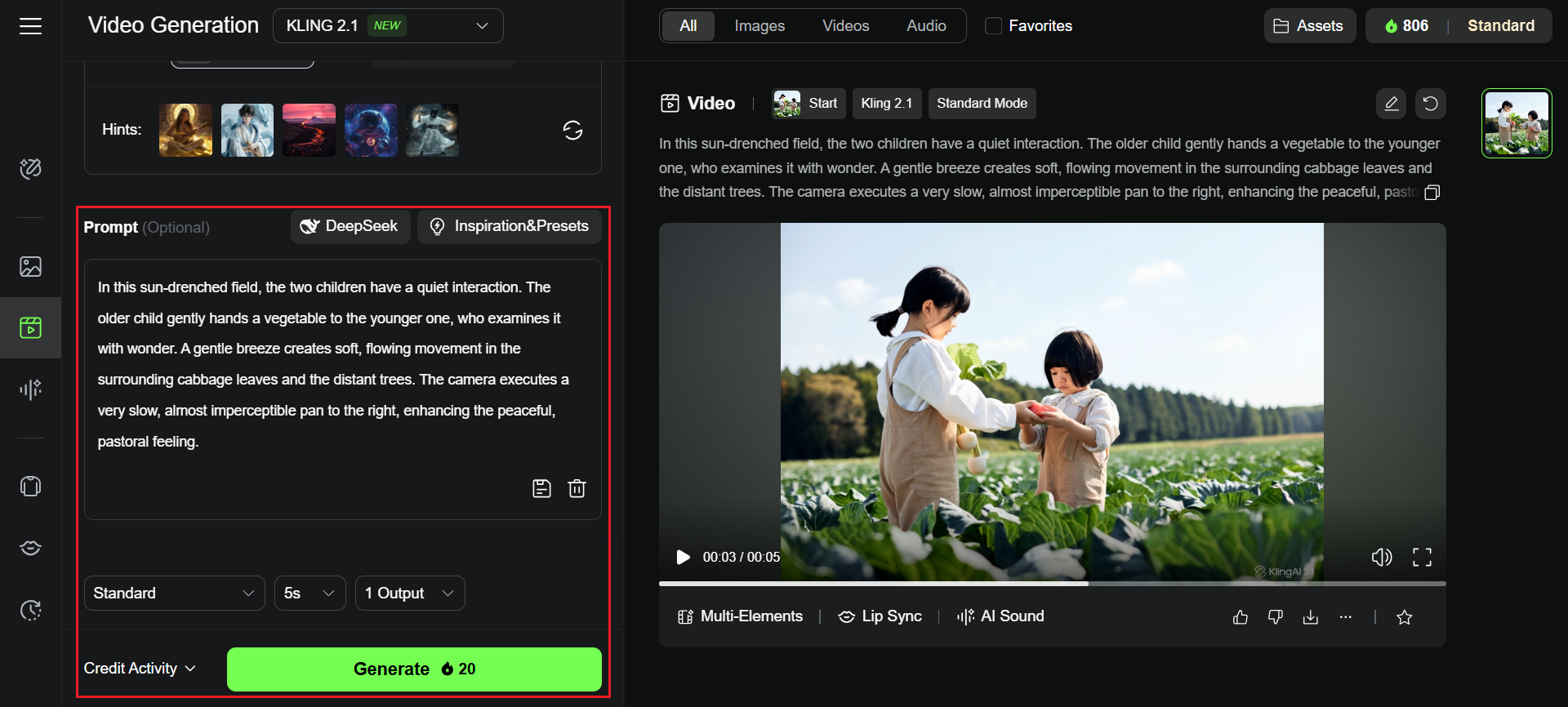Open the lip sync sidebar icon
This screenshot has height=707, width=1568.
tap(30, 548)
